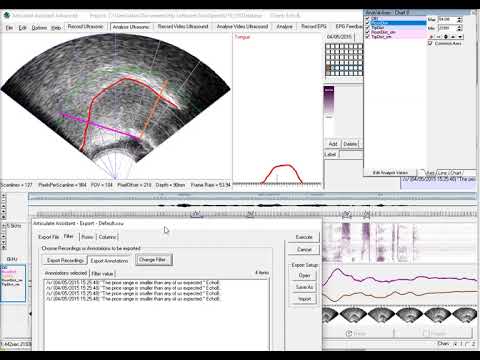The image size is (480, 360).
Task: Click the Tongue contour plot panel
Action: click(277, 108)
